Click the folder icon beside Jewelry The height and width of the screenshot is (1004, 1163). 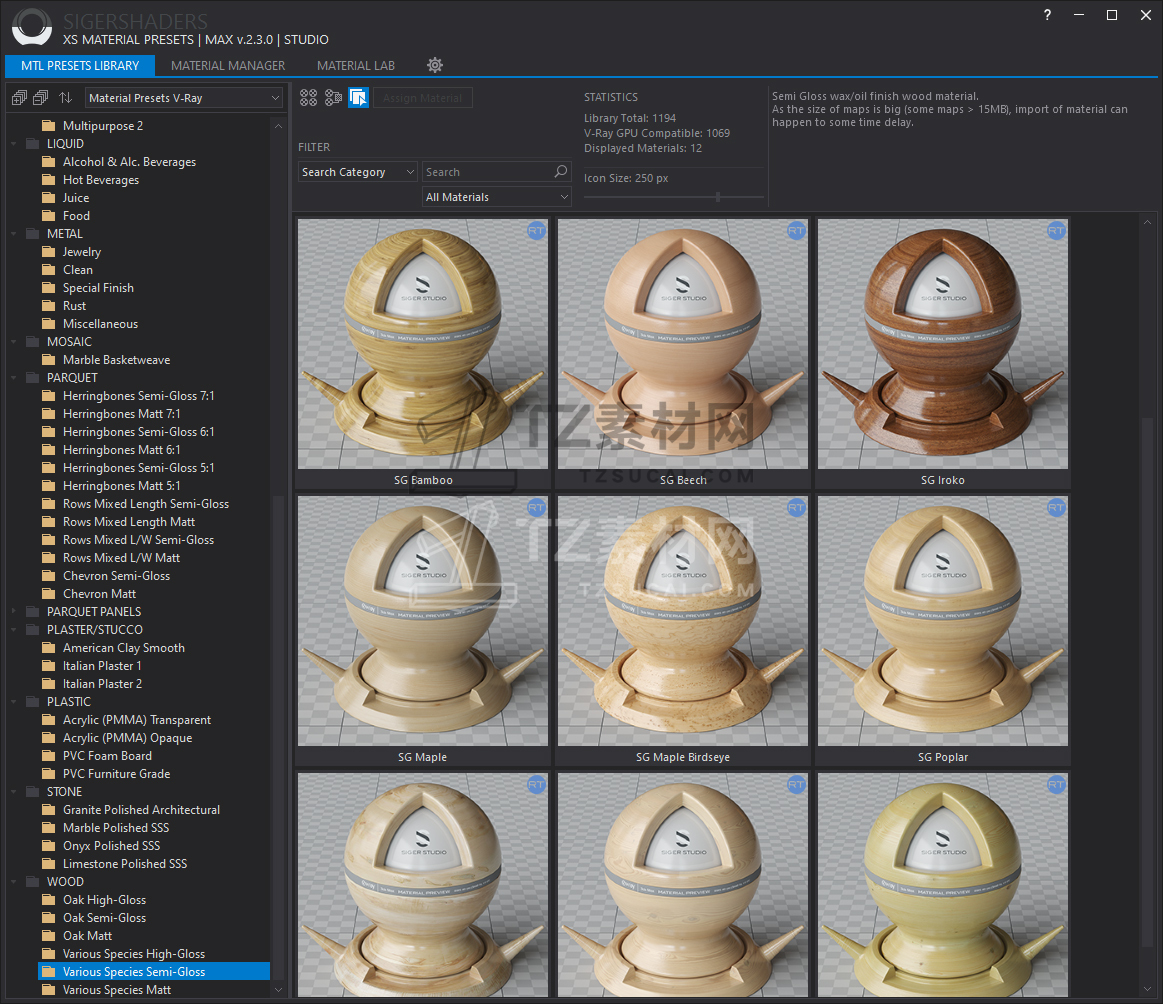(x=49, y=251)
